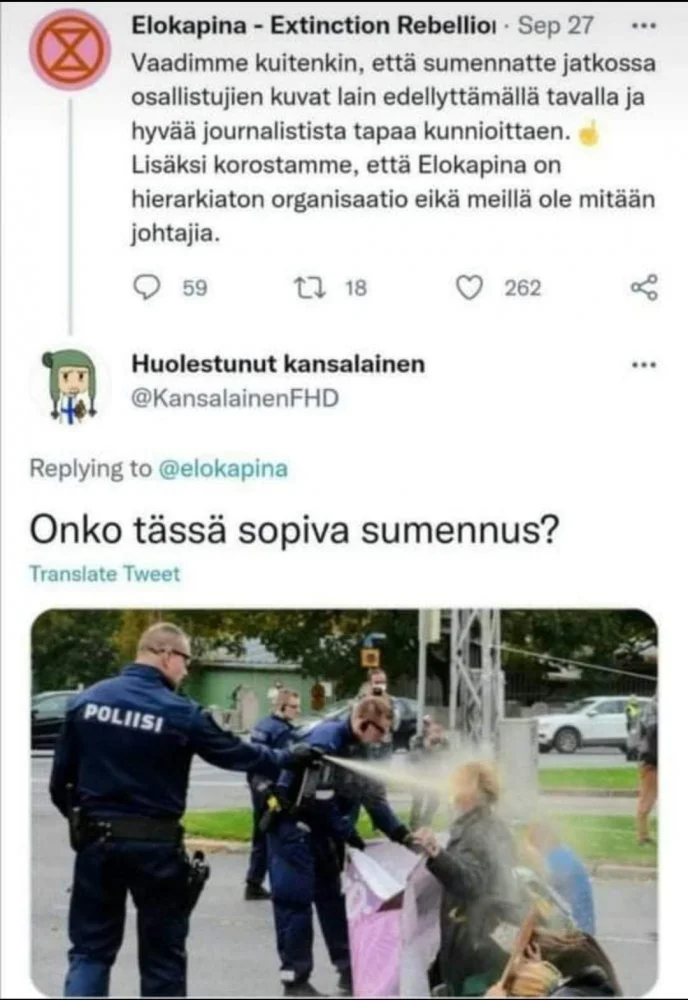The image size is (688, 1000).
Task: View the 18 retweets count
Action: pyautogui.click(x=356, y=288)
